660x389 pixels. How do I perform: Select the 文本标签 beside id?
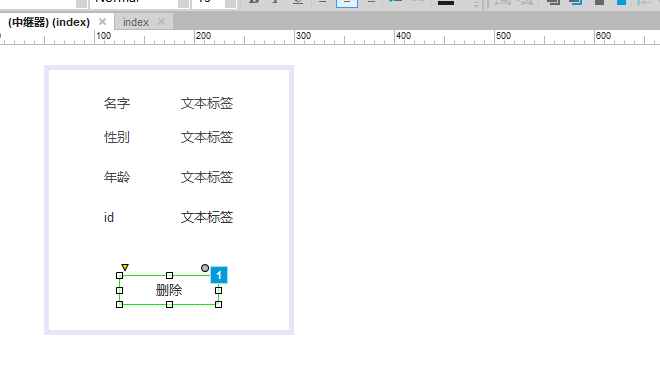tap(207, 217)
